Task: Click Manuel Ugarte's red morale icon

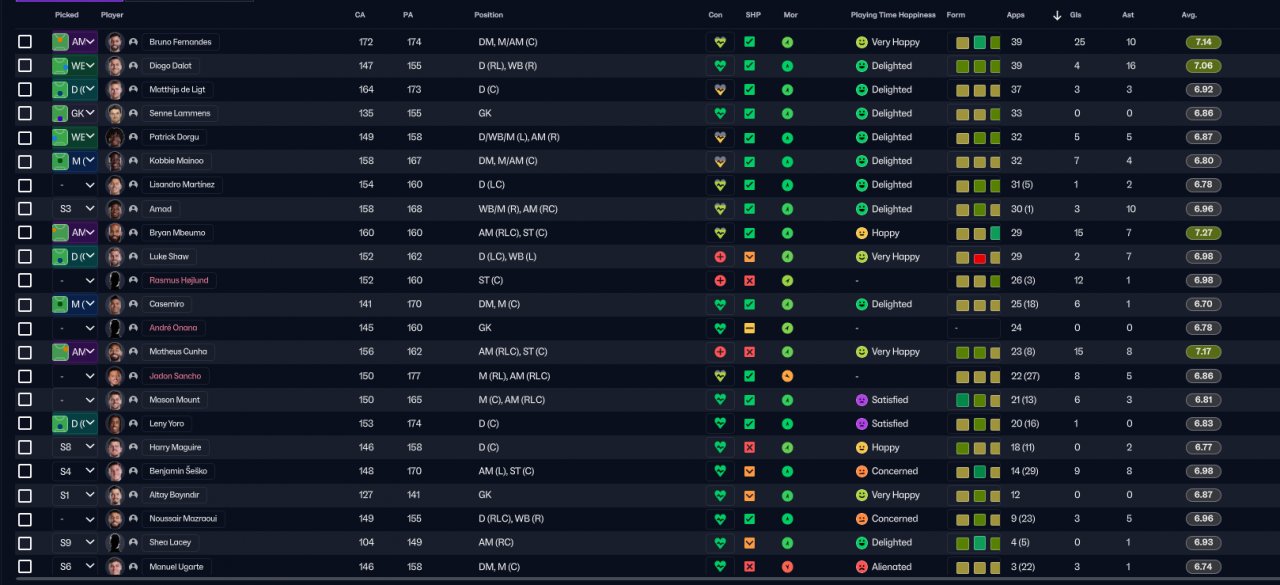Action: [787, 567]
